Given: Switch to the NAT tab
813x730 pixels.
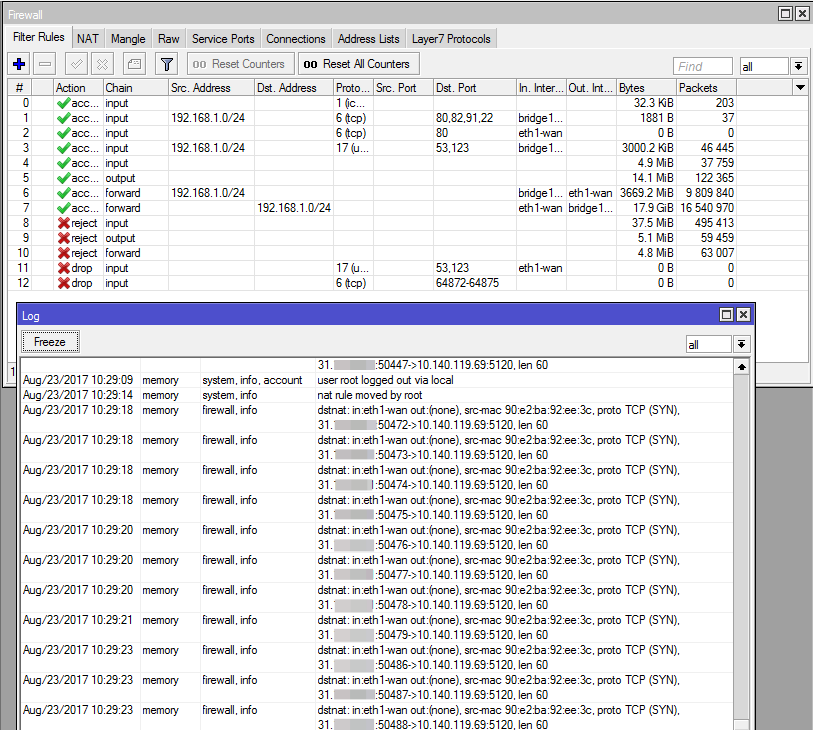Looking at the screenshot, I should [88, 39].
